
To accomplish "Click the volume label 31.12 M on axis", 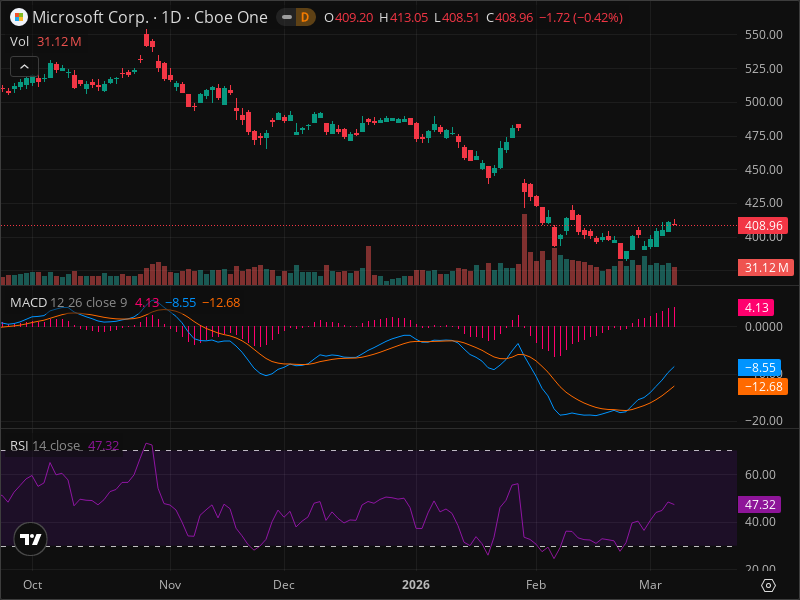I will (x=765, y=267).
